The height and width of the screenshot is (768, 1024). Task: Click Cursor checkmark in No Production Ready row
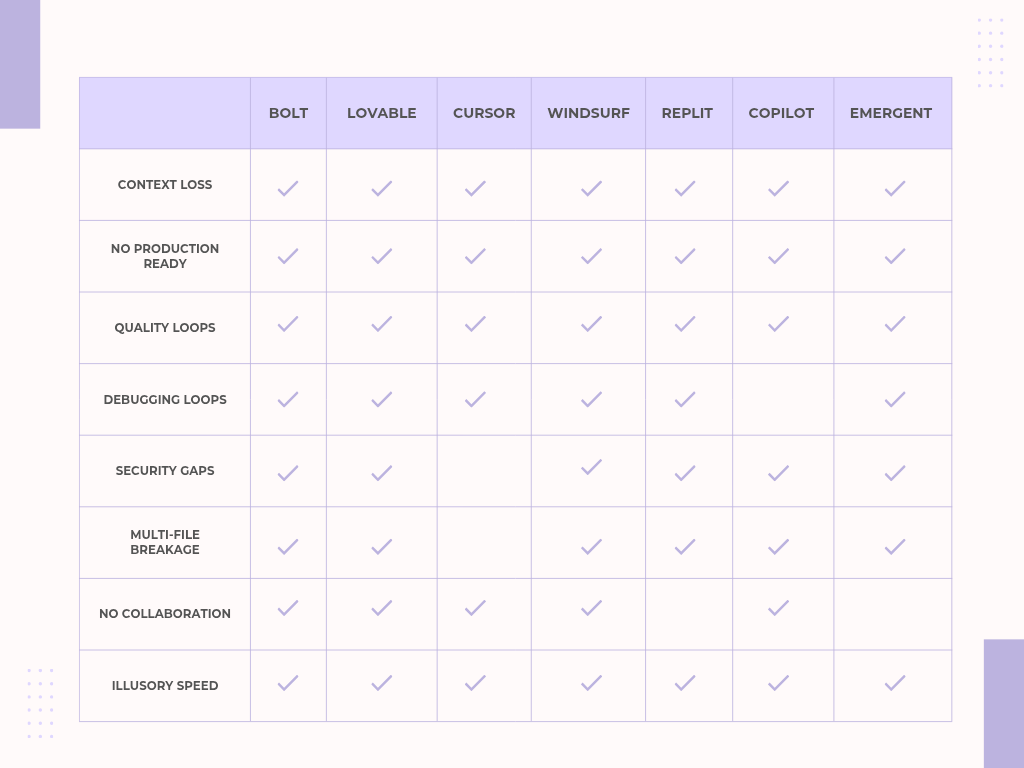click(x=475, y=256)
